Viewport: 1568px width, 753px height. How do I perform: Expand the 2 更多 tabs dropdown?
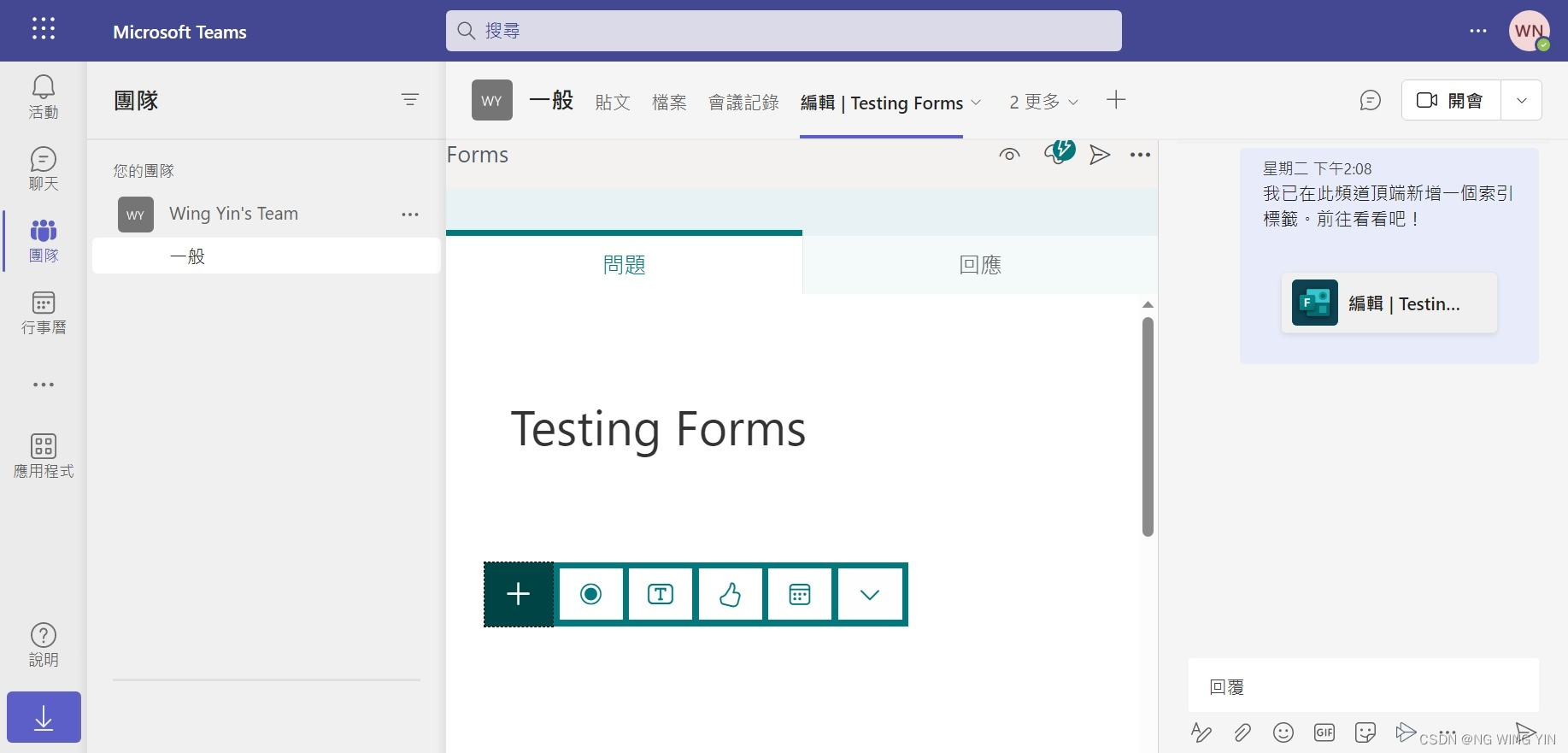click(1043, 102)
